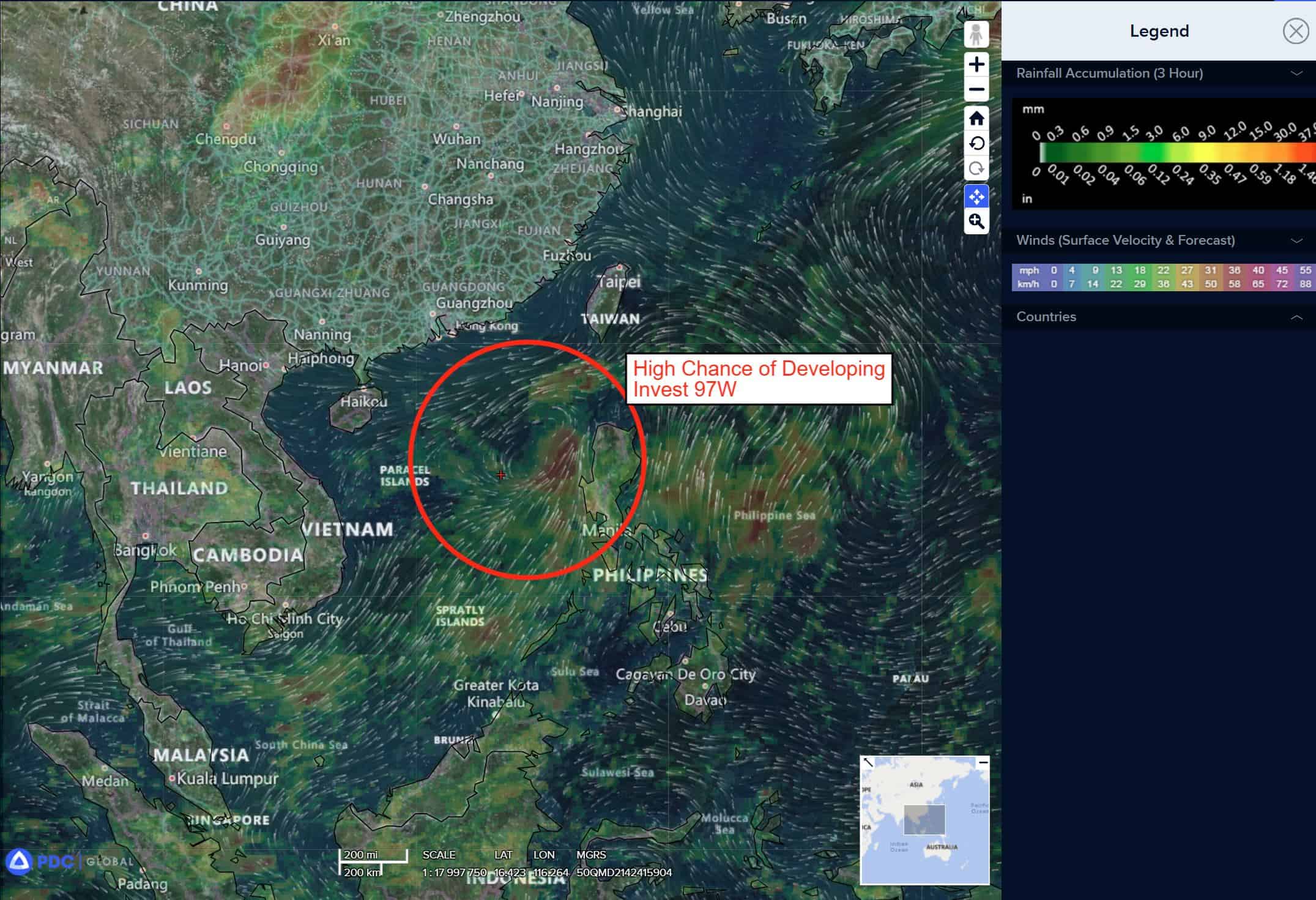Click the Legend panel title
This screenshot has width=1316, height=900.
1159,31
